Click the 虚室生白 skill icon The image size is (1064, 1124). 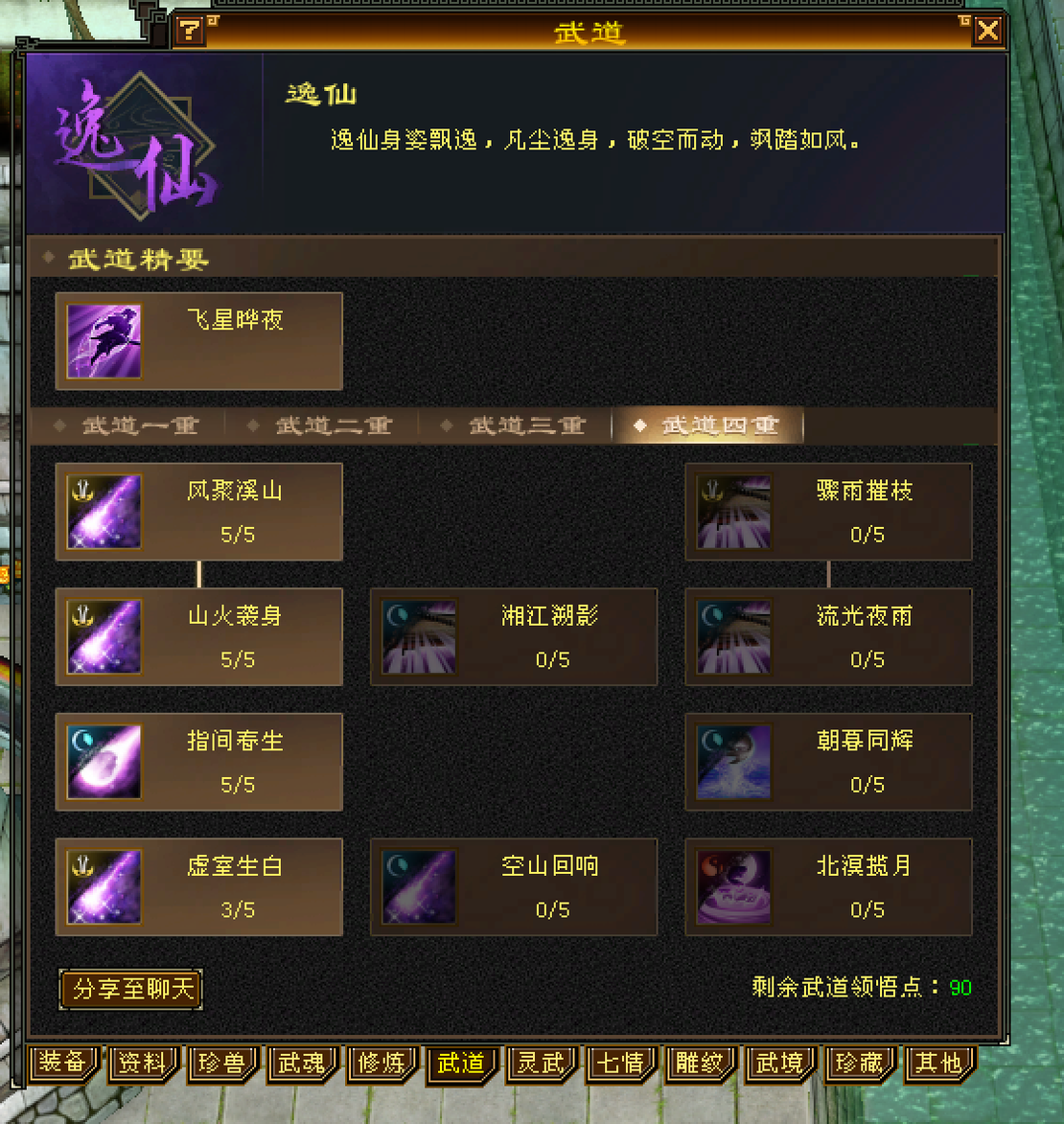[x=104, y=887]
